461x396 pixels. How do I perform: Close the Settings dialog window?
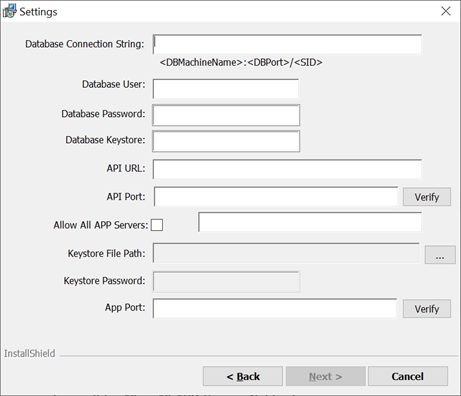pyautogui.click(x=445, y=11)
